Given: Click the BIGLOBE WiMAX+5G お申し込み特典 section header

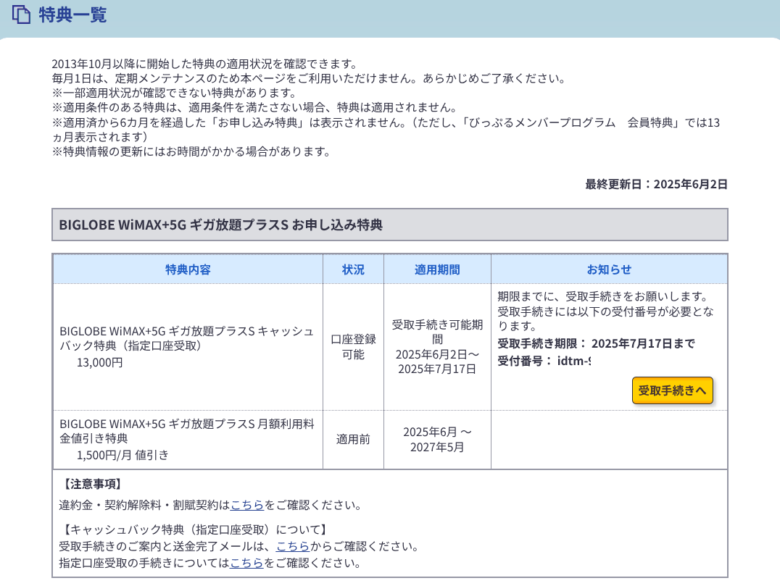Looking at the screenshot, I should [390, 225].
